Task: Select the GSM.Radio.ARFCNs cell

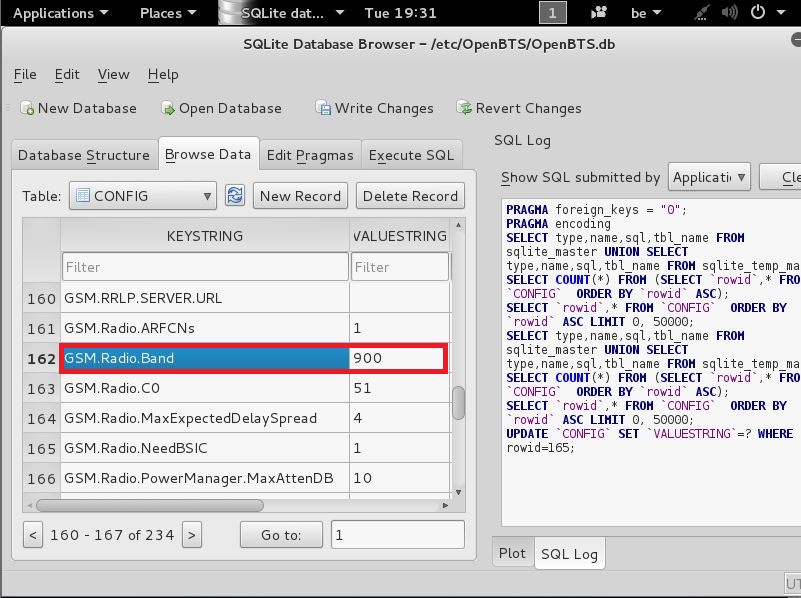Action: pyautogui.click(x=205, y=328)
